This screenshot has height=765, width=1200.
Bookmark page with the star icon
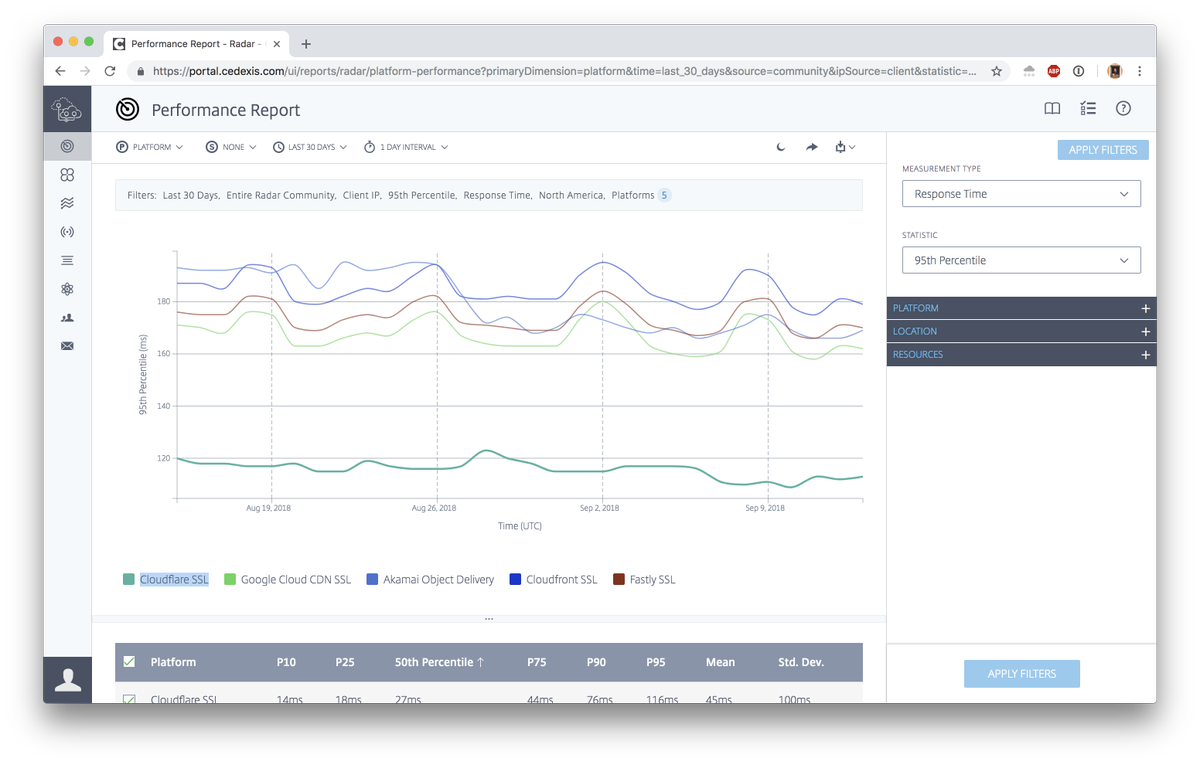click(996, 71)
